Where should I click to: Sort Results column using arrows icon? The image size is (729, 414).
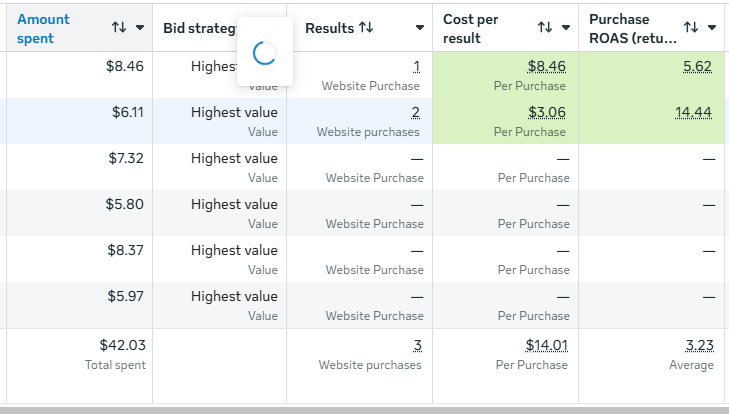coord(366,27)
